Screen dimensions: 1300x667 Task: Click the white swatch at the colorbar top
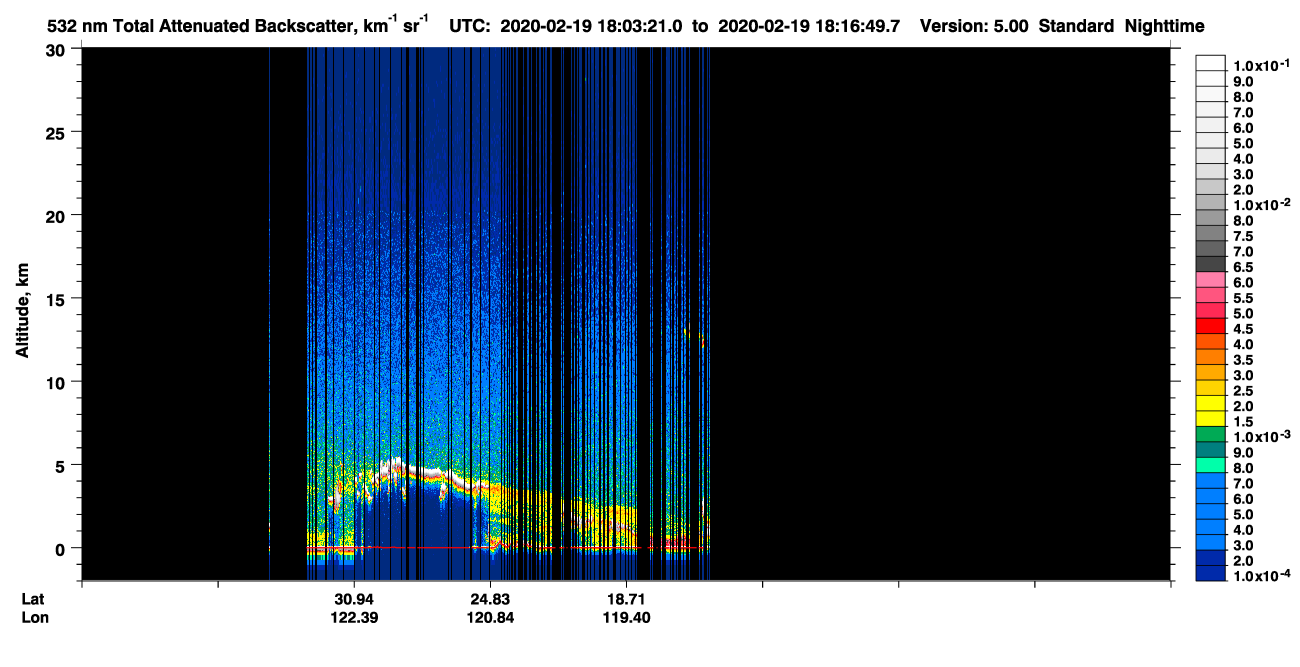[1210, 63]
